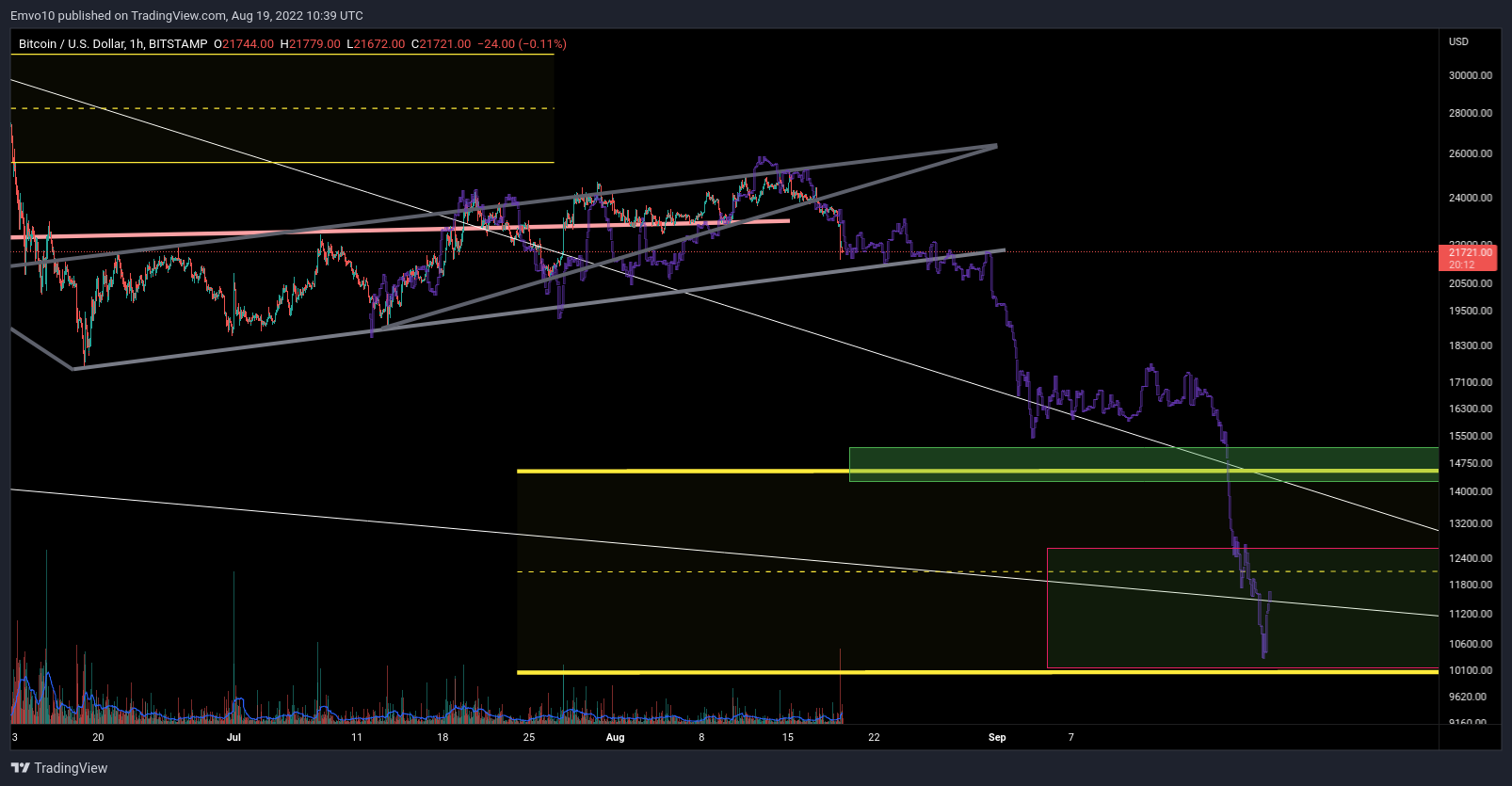Image resolution: width=1512 pixels, height=786 pixels.
Task: Click the low value L21672.00
Action: pyautogui.click(x=376, y=43)
